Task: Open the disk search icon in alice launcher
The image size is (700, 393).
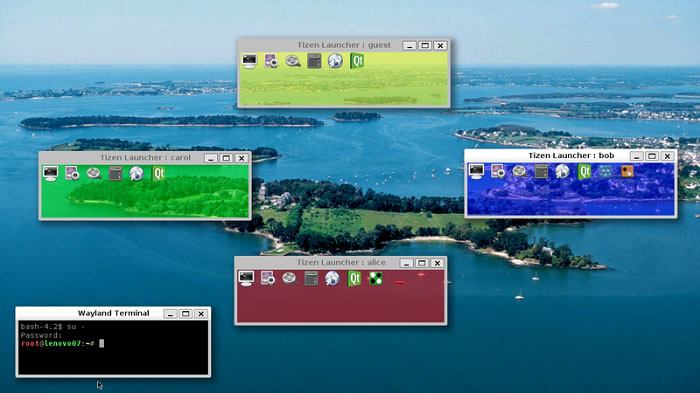Action: point(290,278)
